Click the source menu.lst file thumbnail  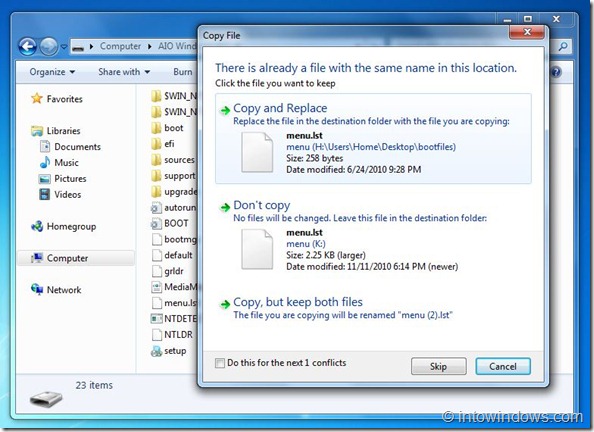(257, 152)
